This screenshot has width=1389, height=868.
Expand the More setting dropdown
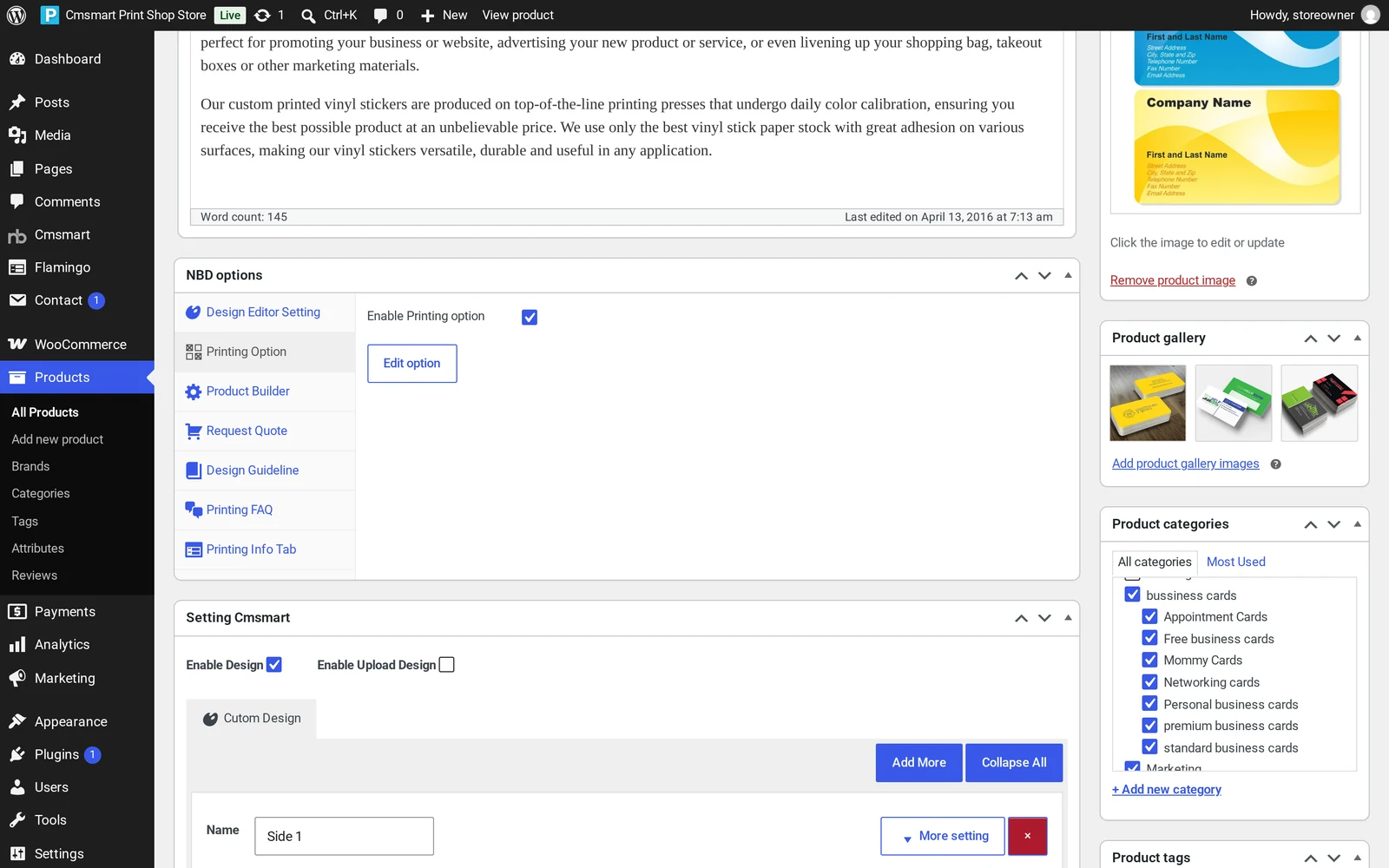943,836
